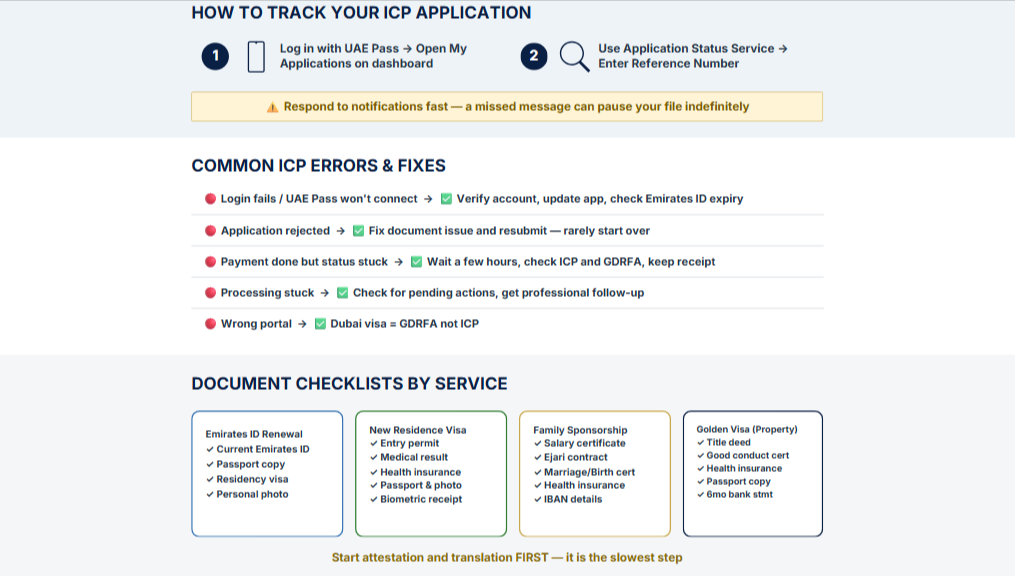The image size is (1015, 576).
Task: Click 'Marriage/Birth cert' checklist item
Action: 589,472
